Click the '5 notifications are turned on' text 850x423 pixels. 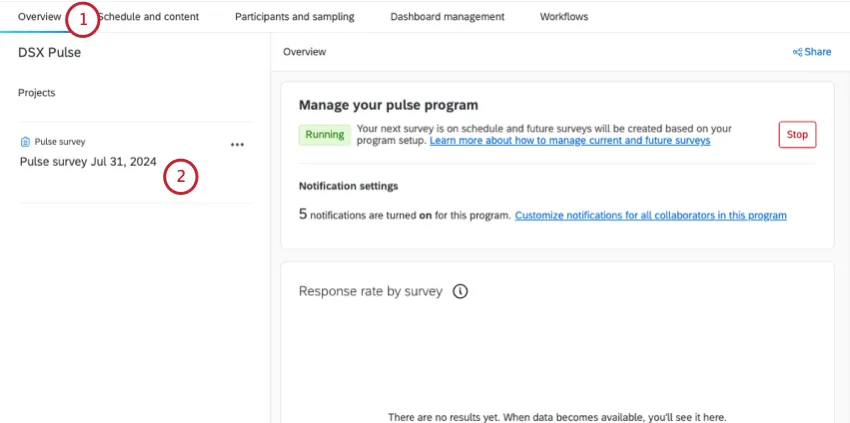click(405, 215)
